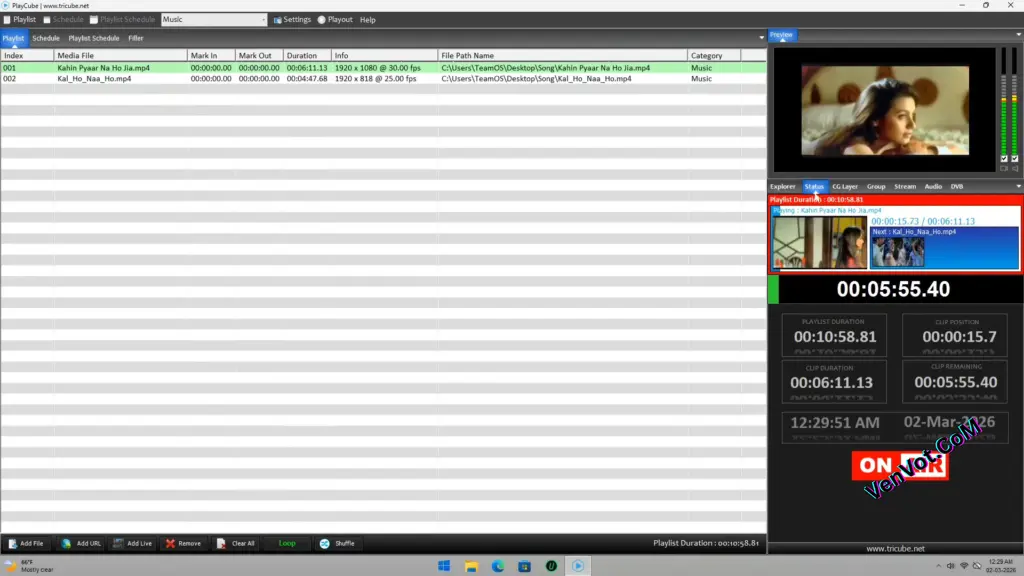Screen dimensions: 1024x576
Task: Open Settings from the top toolbar
Action: (278, 19)
